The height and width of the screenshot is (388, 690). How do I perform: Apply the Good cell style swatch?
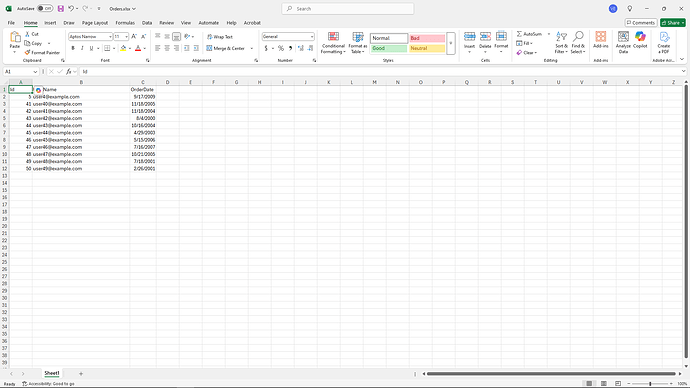[389, 48]
